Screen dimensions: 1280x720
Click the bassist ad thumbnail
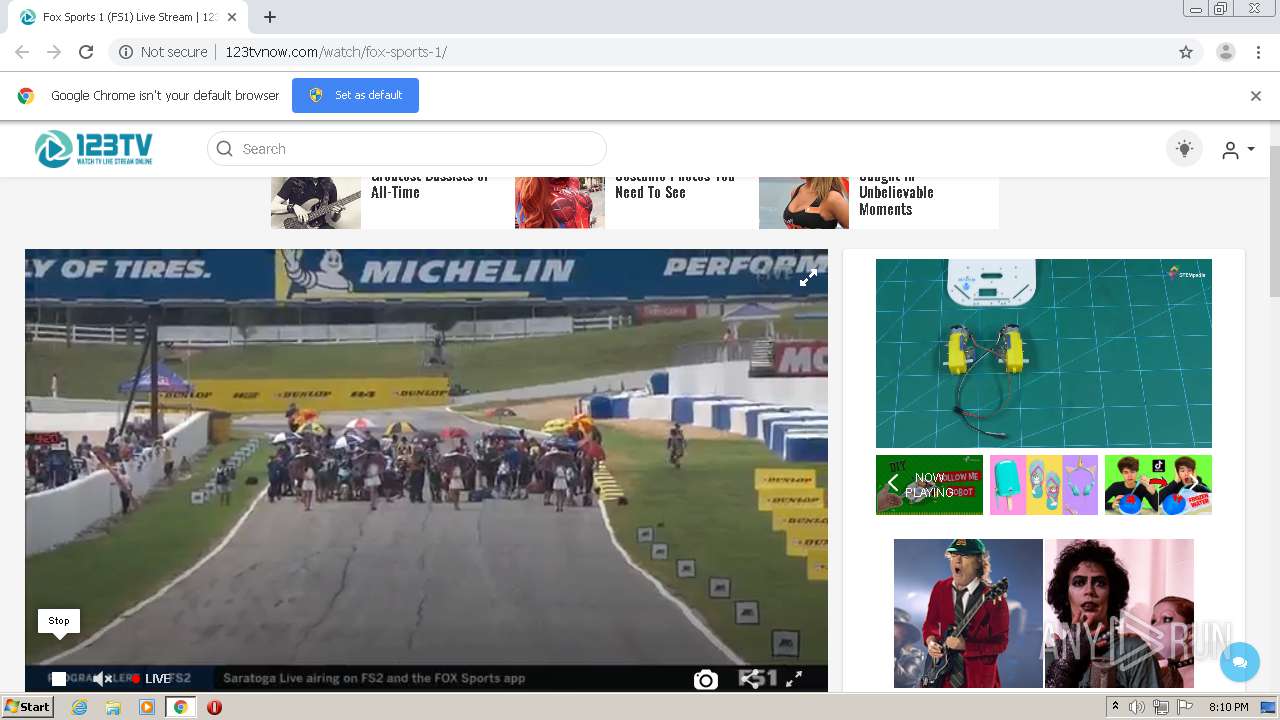point(316,201)
